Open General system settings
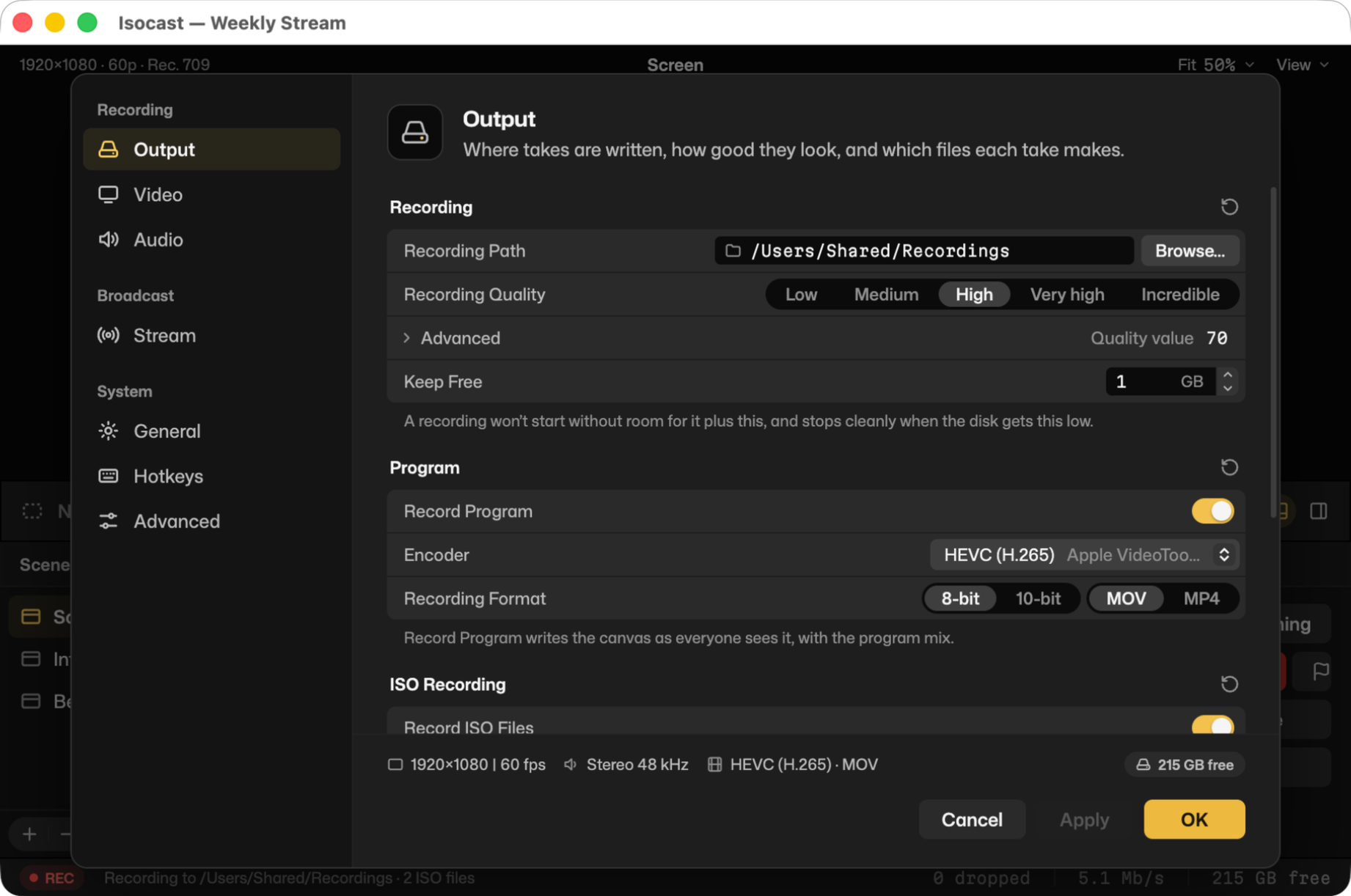 (x=211, y=431)
